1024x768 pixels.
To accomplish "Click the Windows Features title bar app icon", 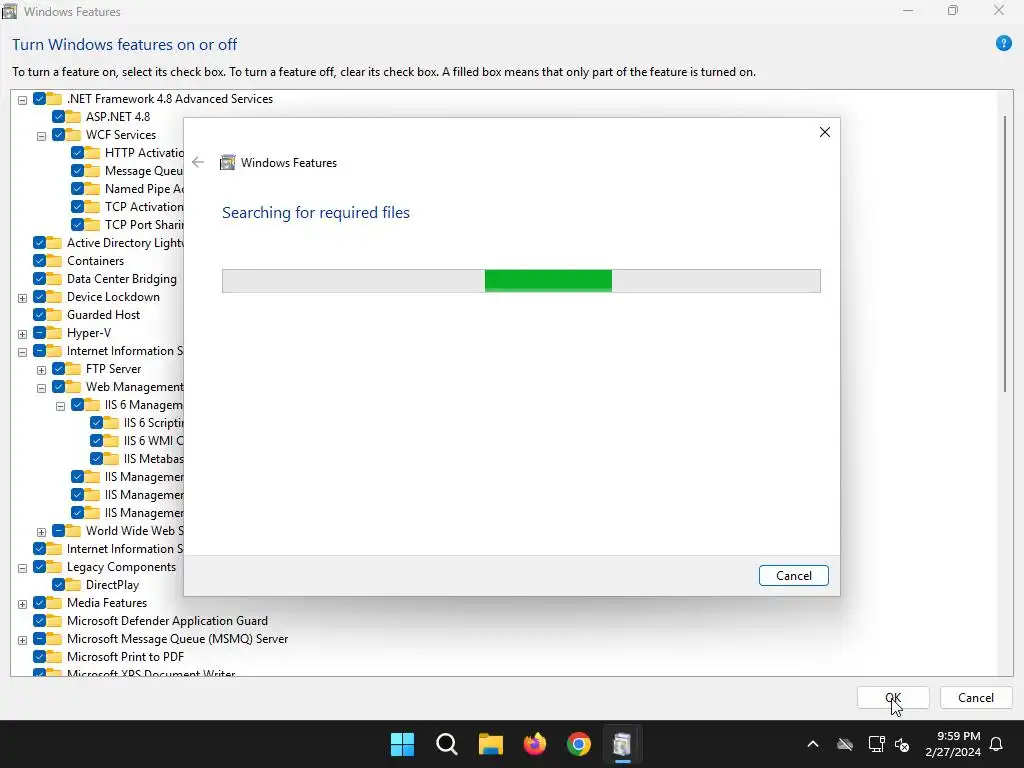I will pos(10,11).
